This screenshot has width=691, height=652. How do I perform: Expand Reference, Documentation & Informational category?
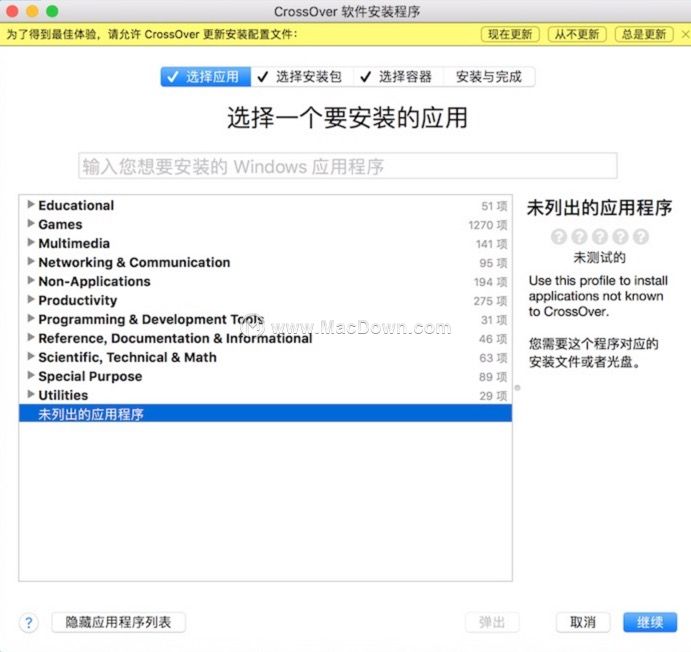click(x=30, y=337)
